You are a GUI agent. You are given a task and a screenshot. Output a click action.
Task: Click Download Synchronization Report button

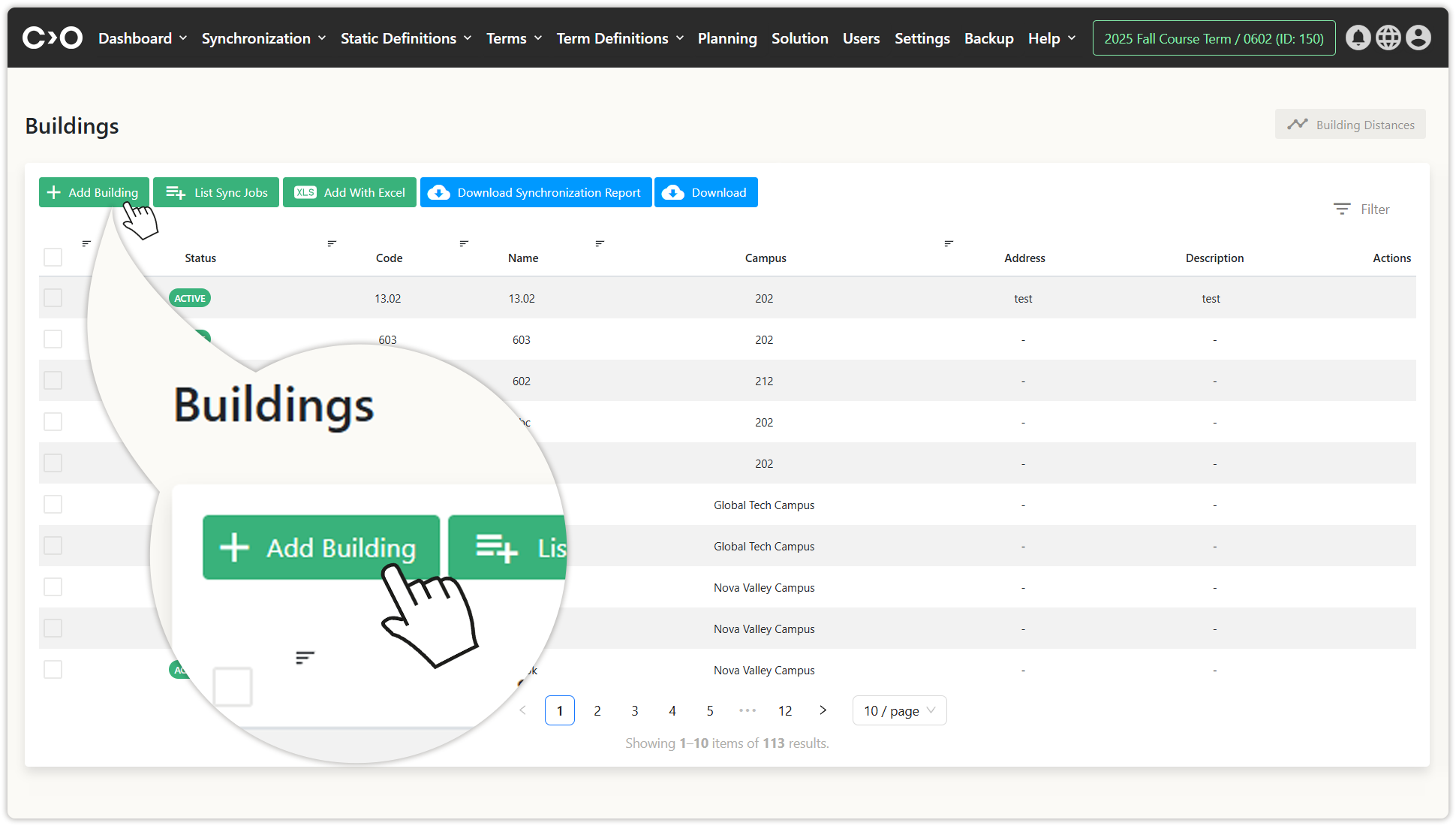tap(536, 192)
